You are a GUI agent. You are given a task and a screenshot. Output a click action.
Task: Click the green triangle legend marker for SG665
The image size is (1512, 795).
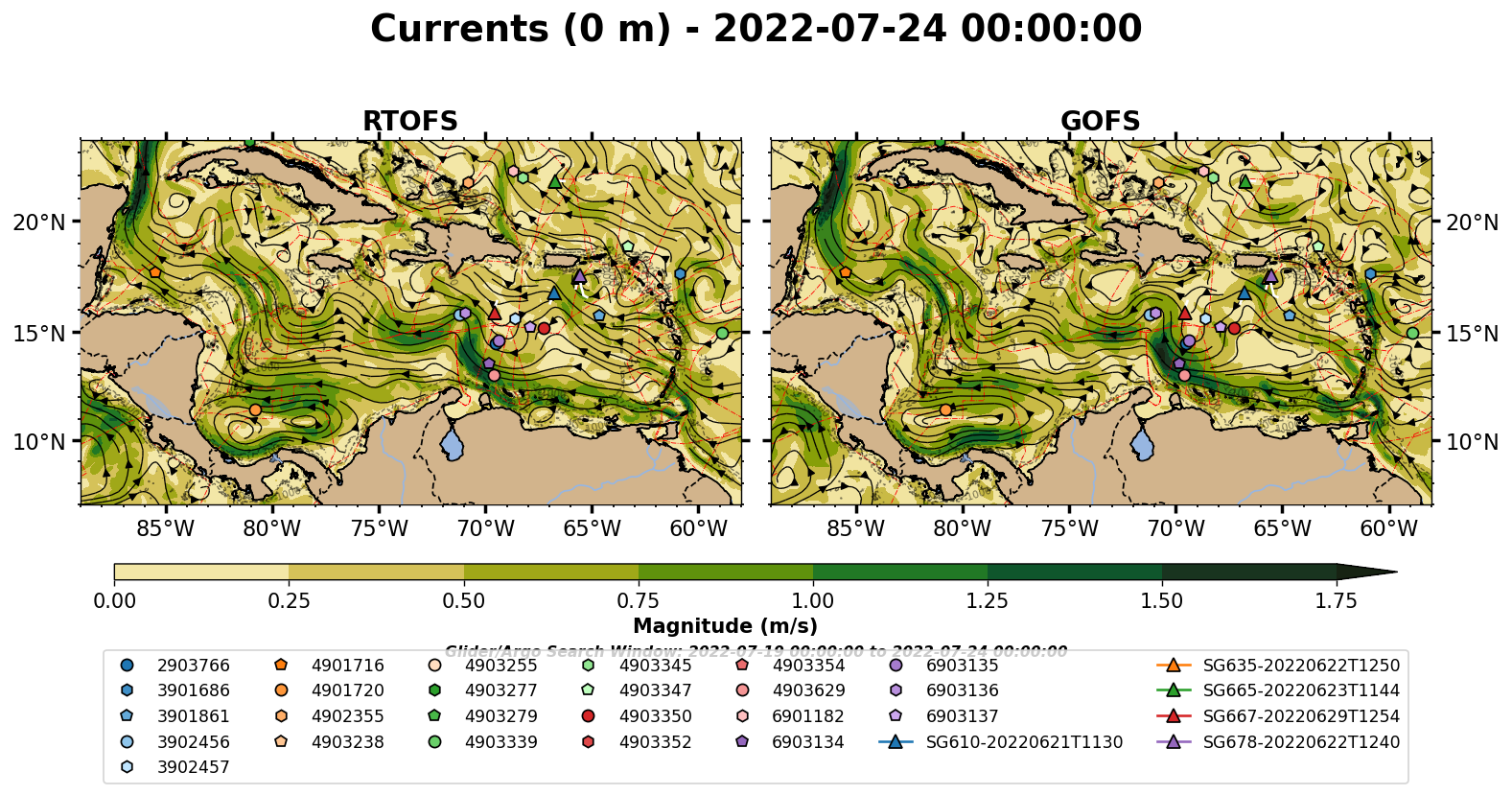coord(1173,690)
